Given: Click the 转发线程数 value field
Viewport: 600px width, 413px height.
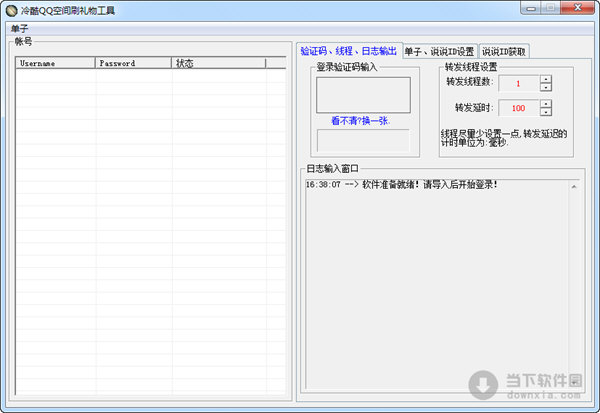Looking at the screenshot, I should click(x=518, y=83).
